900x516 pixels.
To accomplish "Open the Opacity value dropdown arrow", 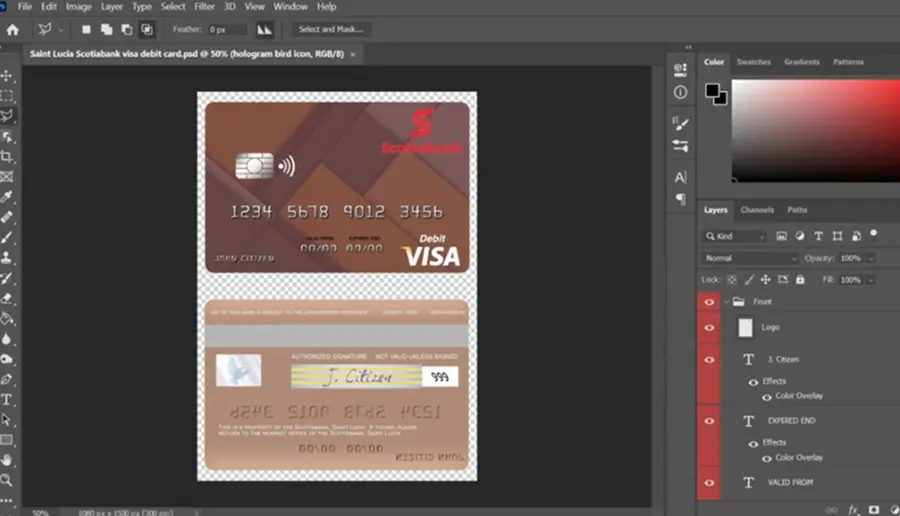I will (871, 258).
